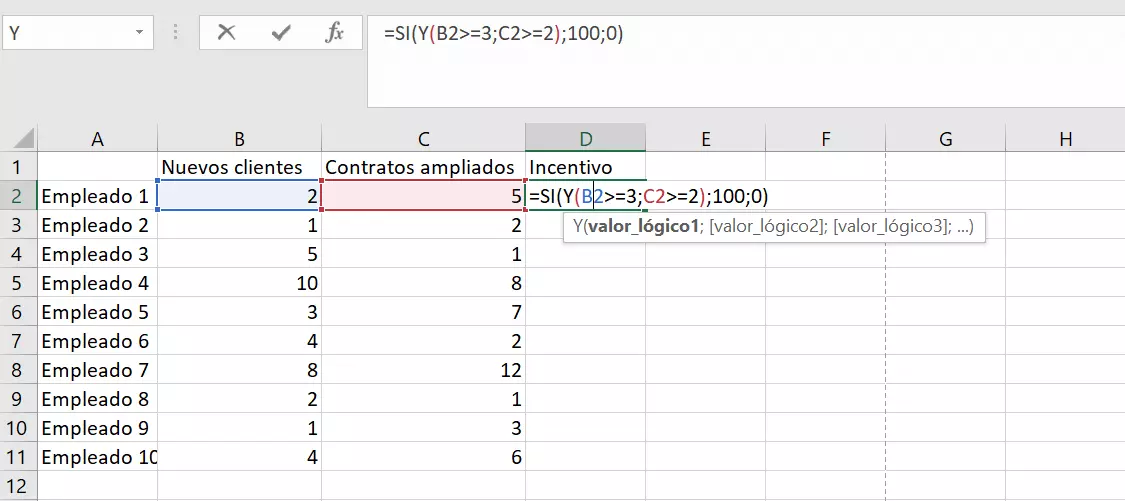Expand the Name Box dropdown arrow
The image size is (1125, 501).
click(x=138, y=34)
